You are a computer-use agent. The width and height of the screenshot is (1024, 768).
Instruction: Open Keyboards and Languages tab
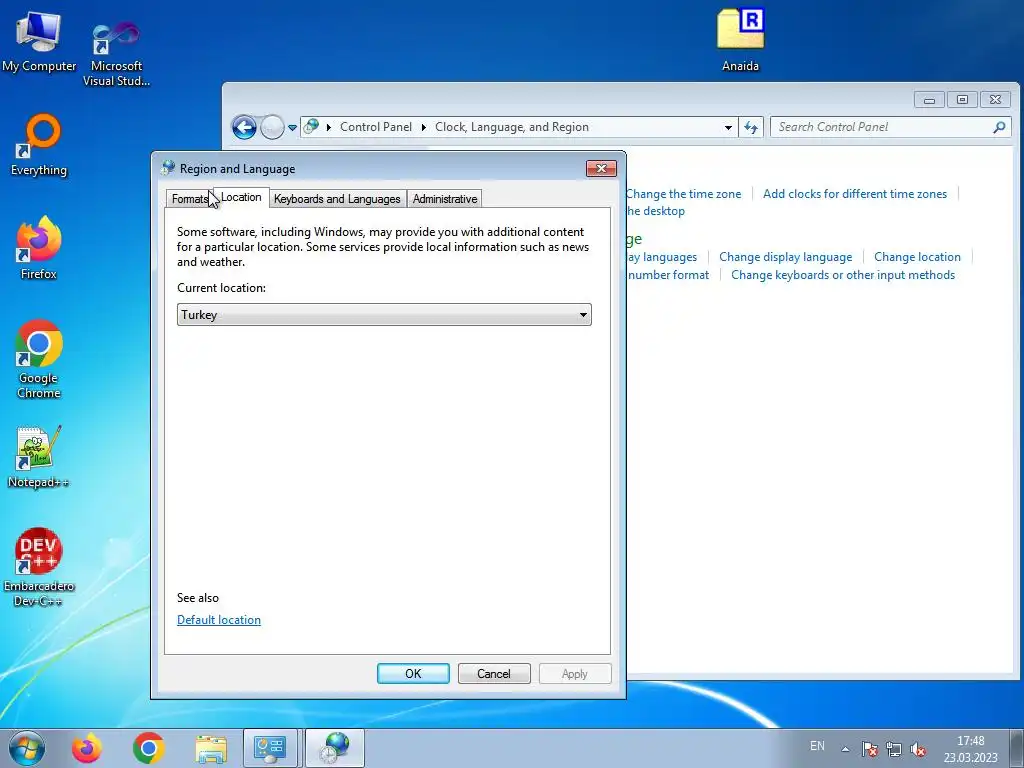coord(337,199)
